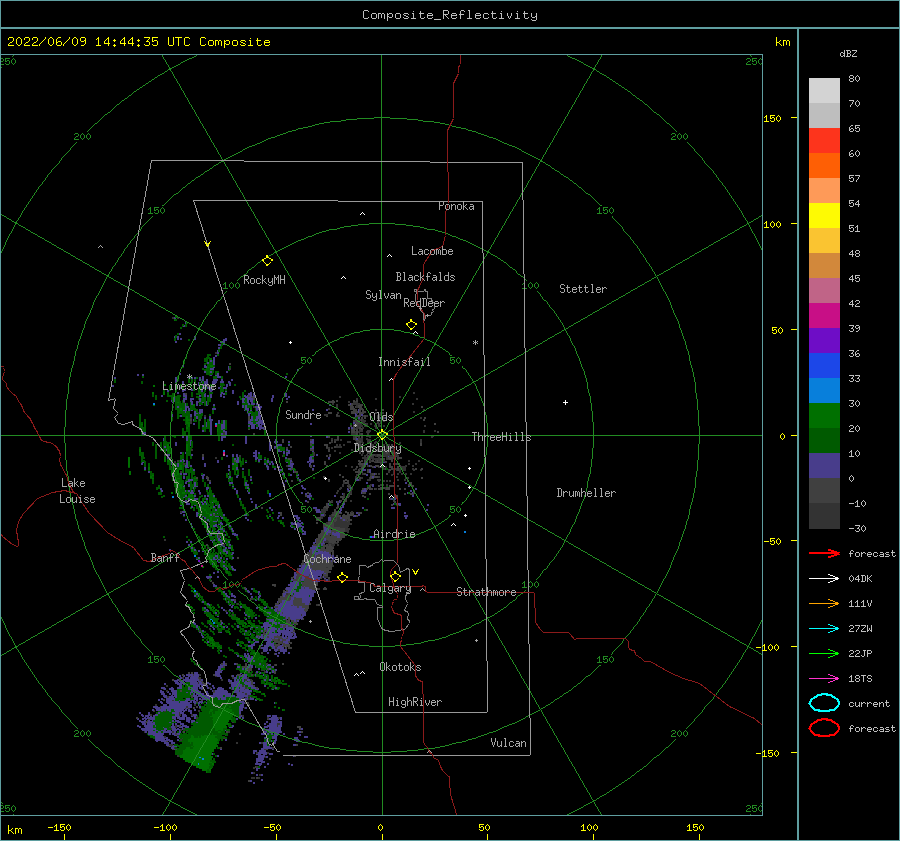
Task: Click the Banff town label
Action: pyautogui.click(x=165, y=557)
